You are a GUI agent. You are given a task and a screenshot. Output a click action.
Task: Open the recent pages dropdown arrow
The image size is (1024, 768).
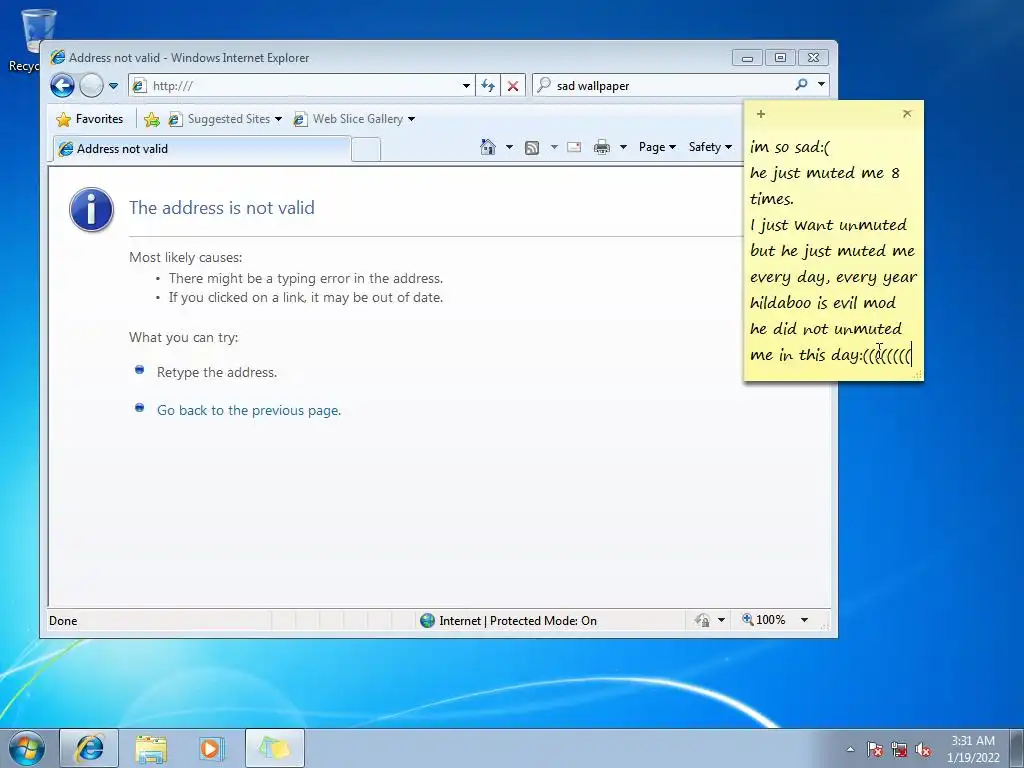tap(113, 86)
